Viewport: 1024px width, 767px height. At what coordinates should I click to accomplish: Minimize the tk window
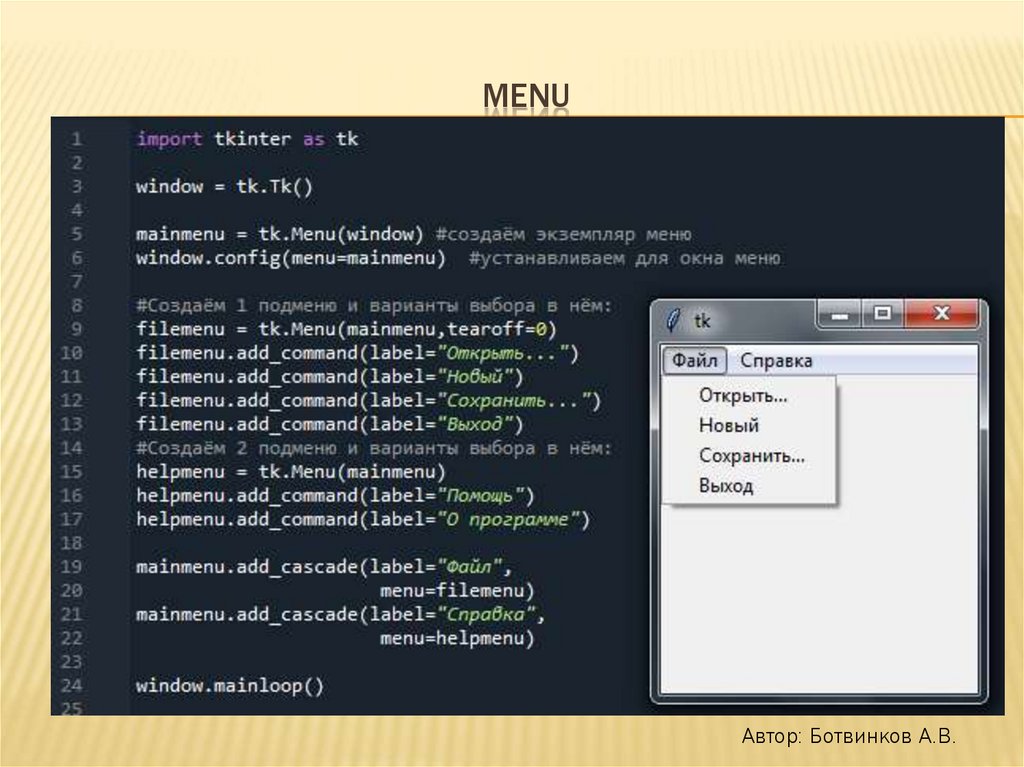pos(840,314)
